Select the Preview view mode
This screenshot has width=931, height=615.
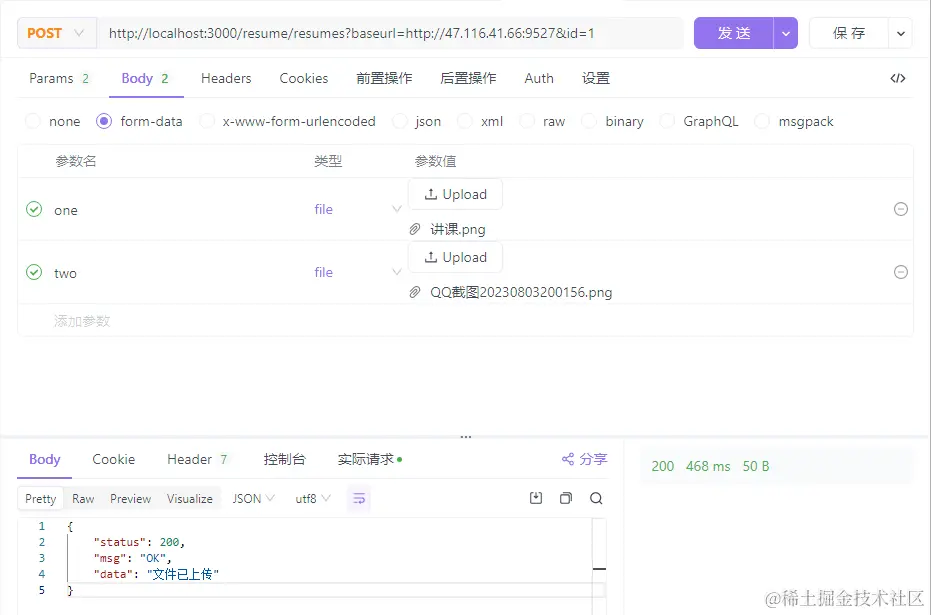131,499
